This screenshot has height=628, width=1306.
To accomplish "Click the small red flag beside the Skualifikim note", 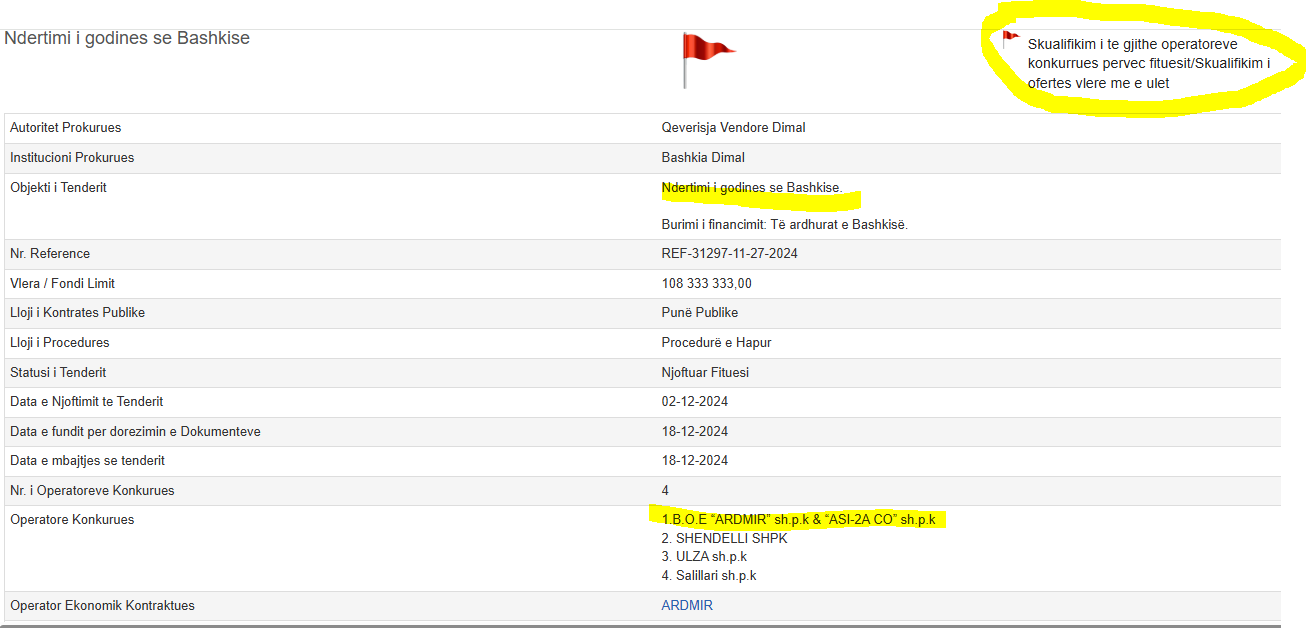I will [x=1010, y=39].
